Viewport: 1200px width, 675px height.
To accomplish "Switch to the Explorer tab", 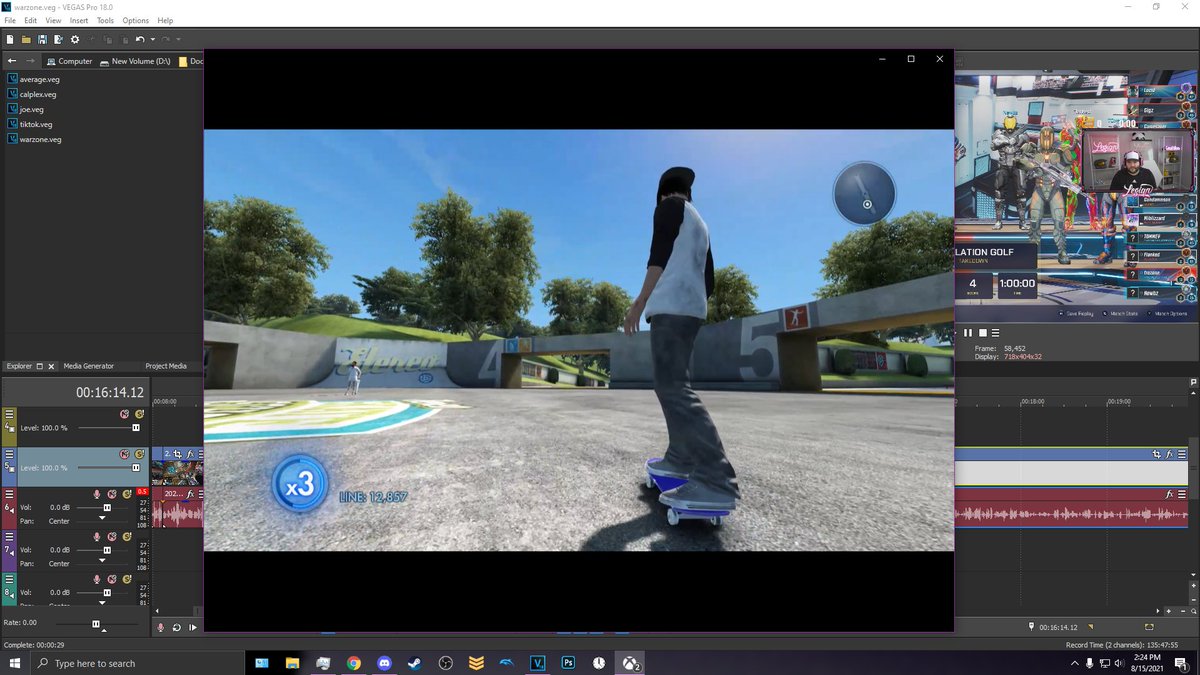I will (19, 366).
